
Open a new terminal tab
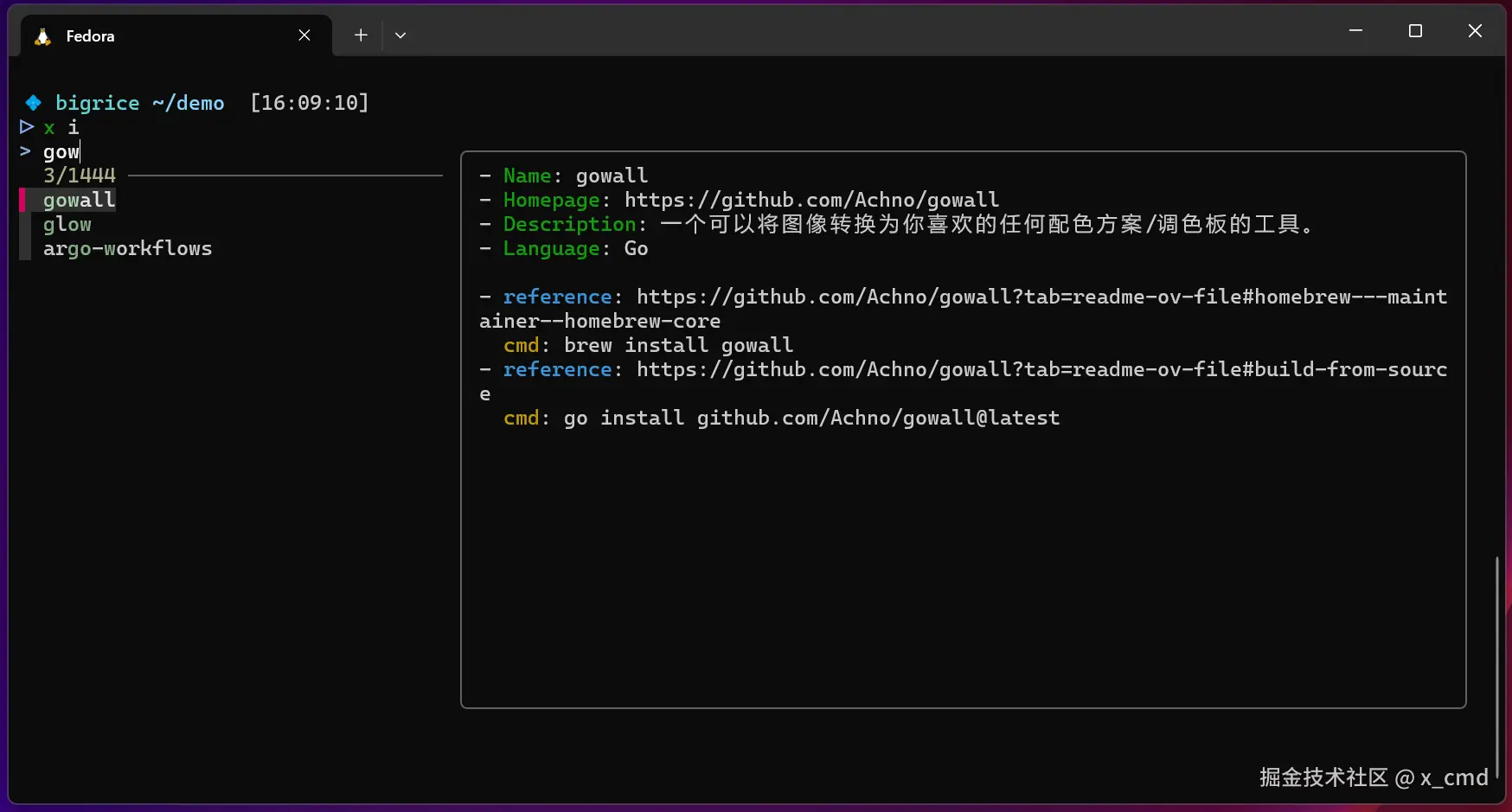tap(361, 35)
